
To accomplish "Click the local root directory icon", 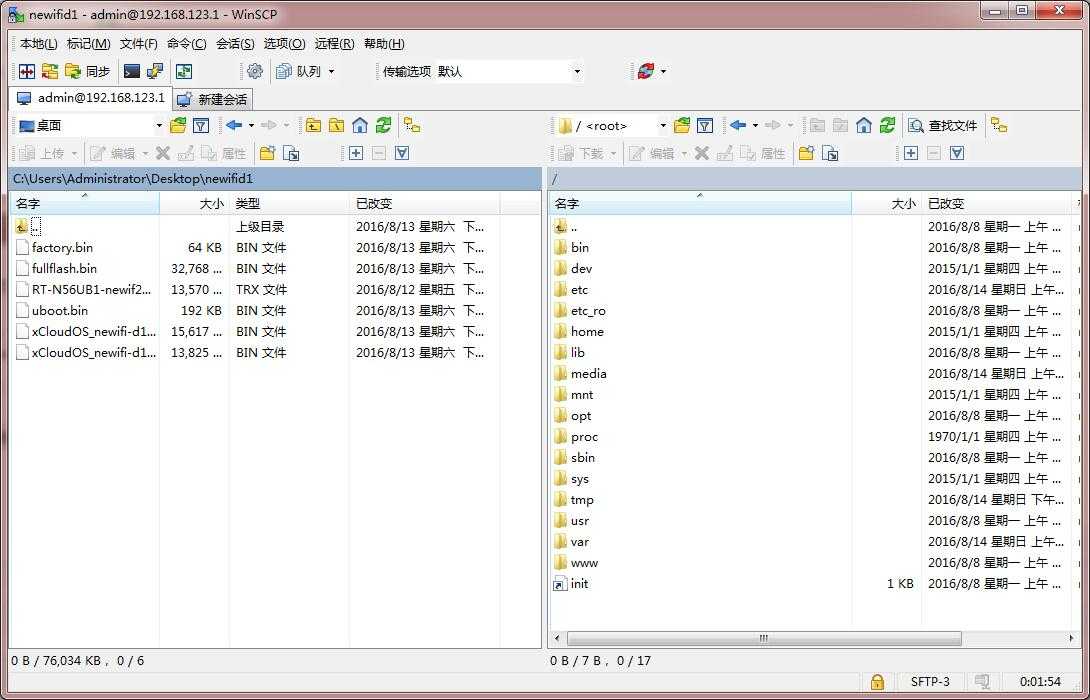I will point(336,126).
